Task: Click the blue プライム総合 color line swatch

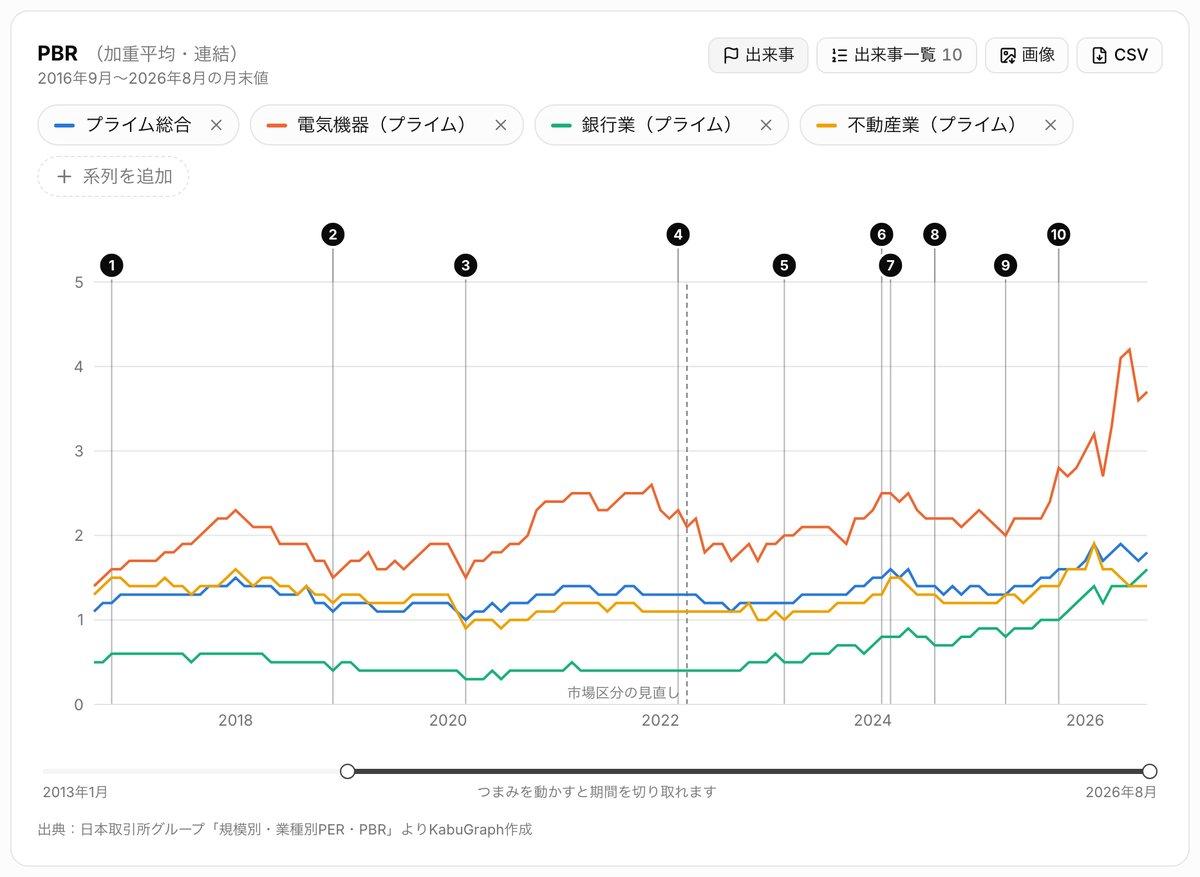Action: tap(64, 125)
